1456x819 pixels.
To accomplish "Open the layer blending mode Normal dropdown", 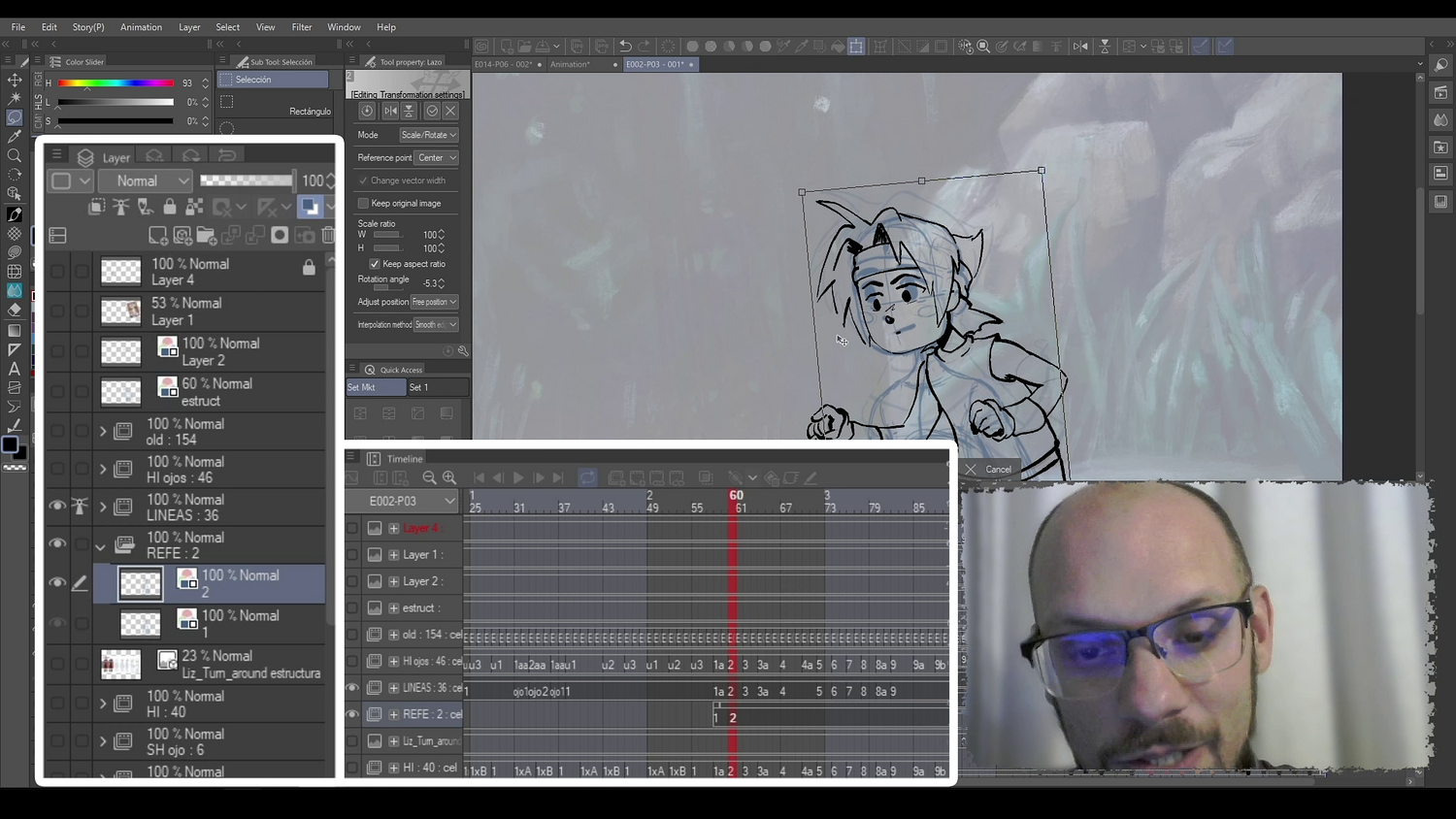I will point(145,180).
